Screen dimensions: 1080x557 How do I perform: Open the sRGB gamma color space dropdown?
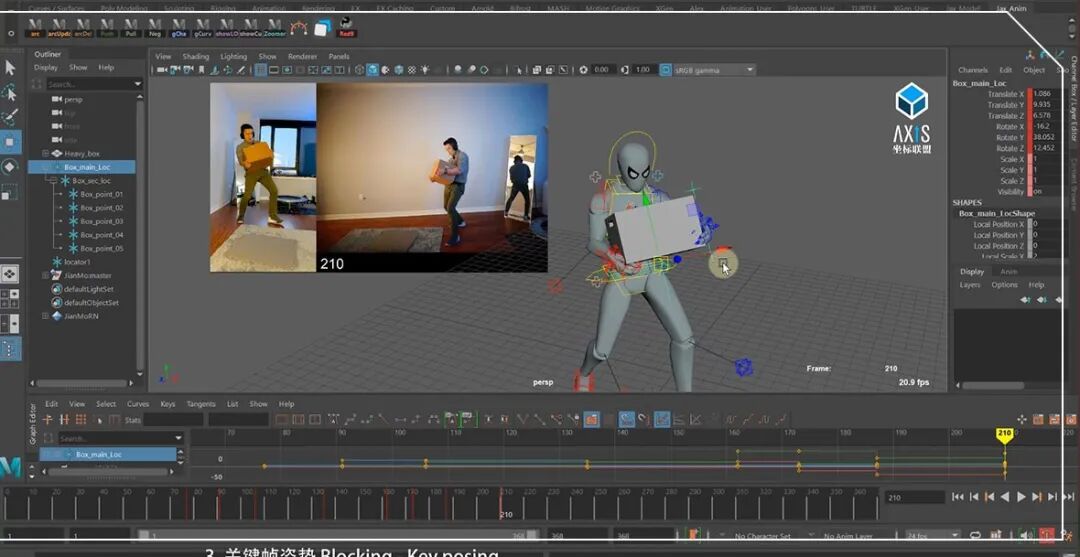click(713, 70)
